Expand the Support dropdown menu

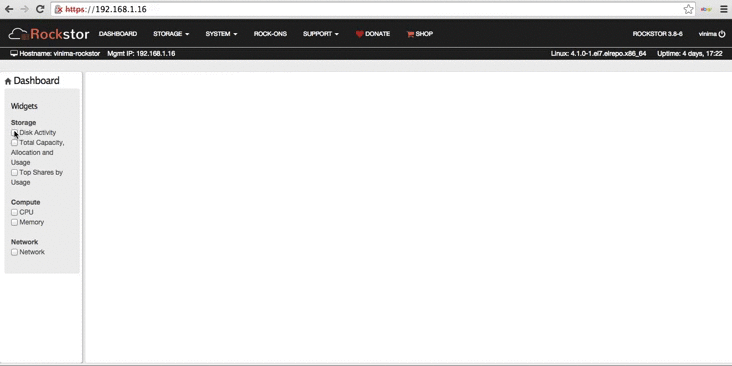point(321,34)
